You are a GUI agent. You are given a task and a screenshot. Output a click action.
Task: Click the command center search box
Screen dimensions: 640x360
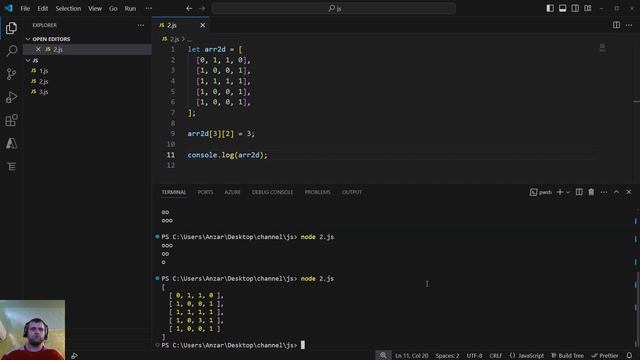333,8
